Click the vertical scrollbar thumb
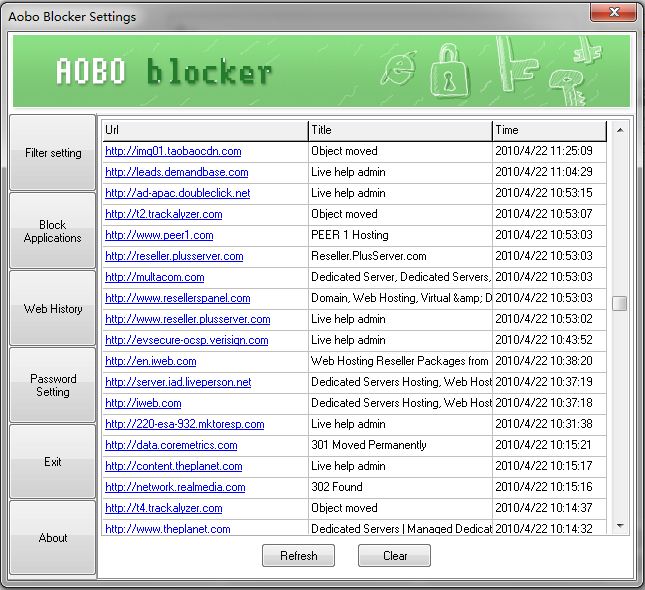Viewport: 645px width, 590px height. 620,304
